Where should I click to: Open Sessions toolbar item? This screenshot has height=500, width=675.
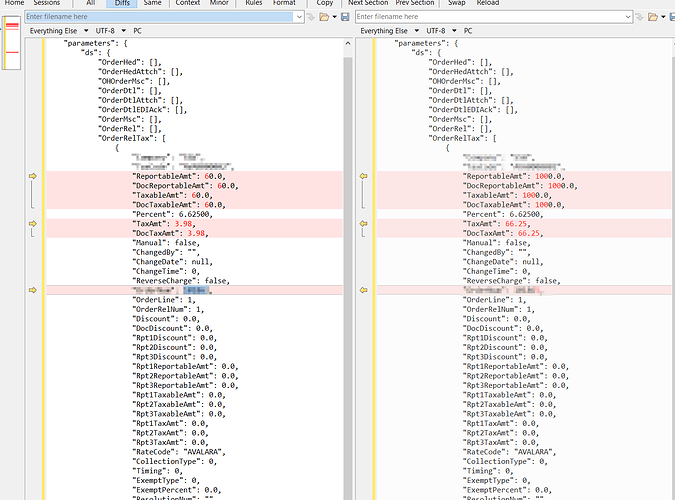(x=46, y=3)
